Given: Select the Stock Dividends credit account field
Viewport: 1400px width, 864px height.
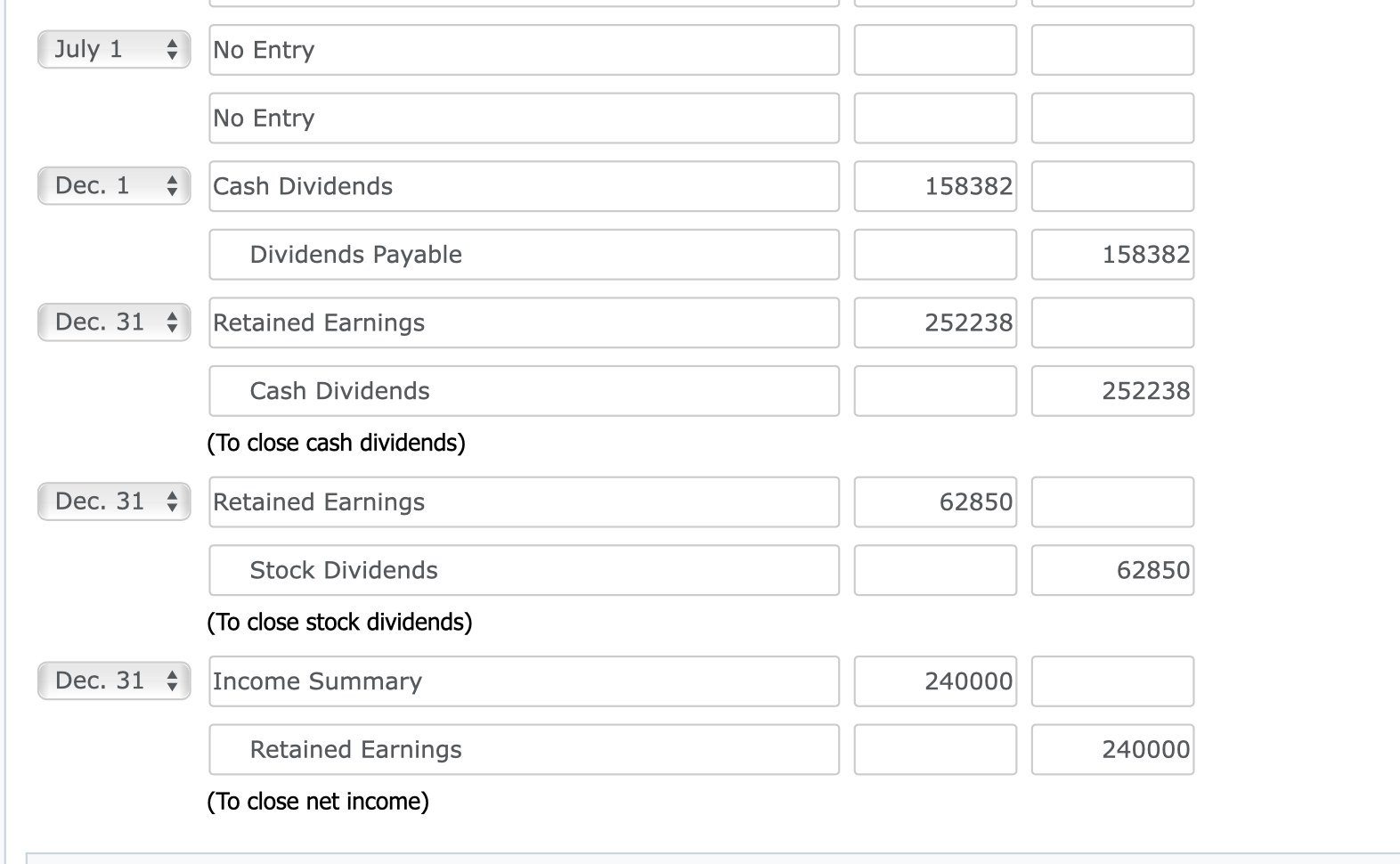Looking at the screenshot, I should pyautogui.click(x=524, y=570).
